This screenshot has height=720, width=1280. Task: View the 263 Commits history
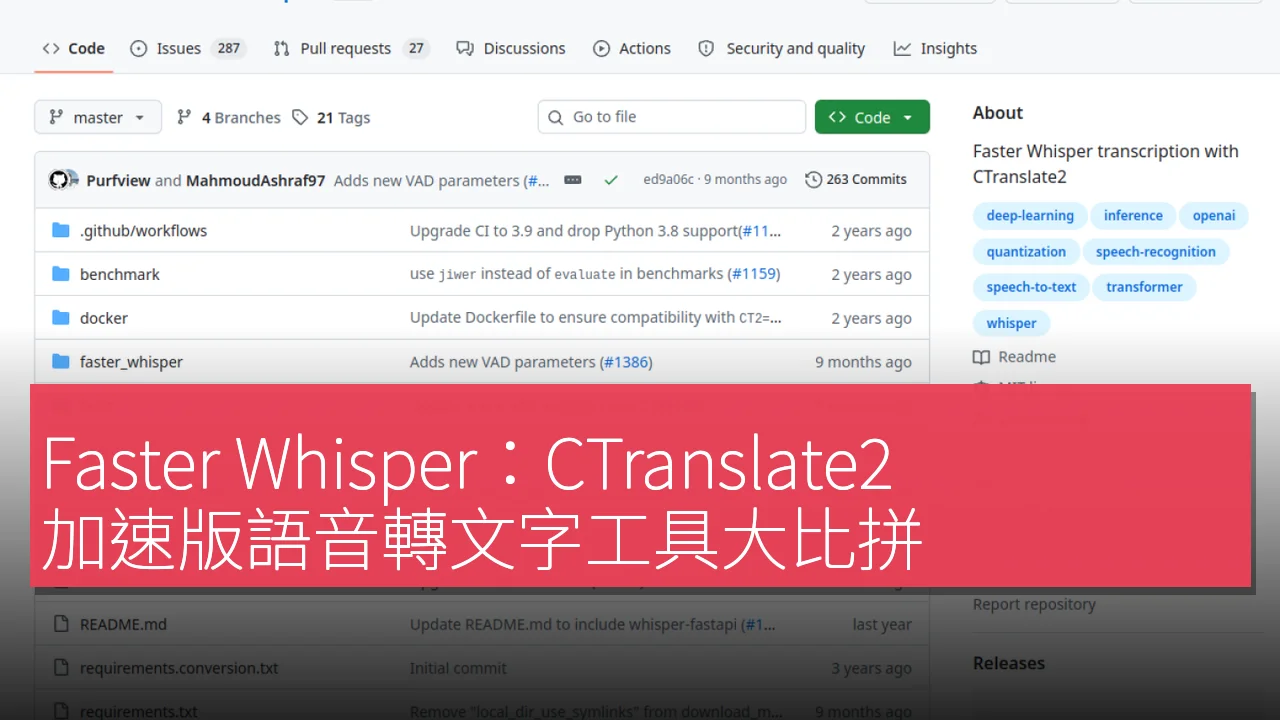pyautogui.click(x=856, y=180)
